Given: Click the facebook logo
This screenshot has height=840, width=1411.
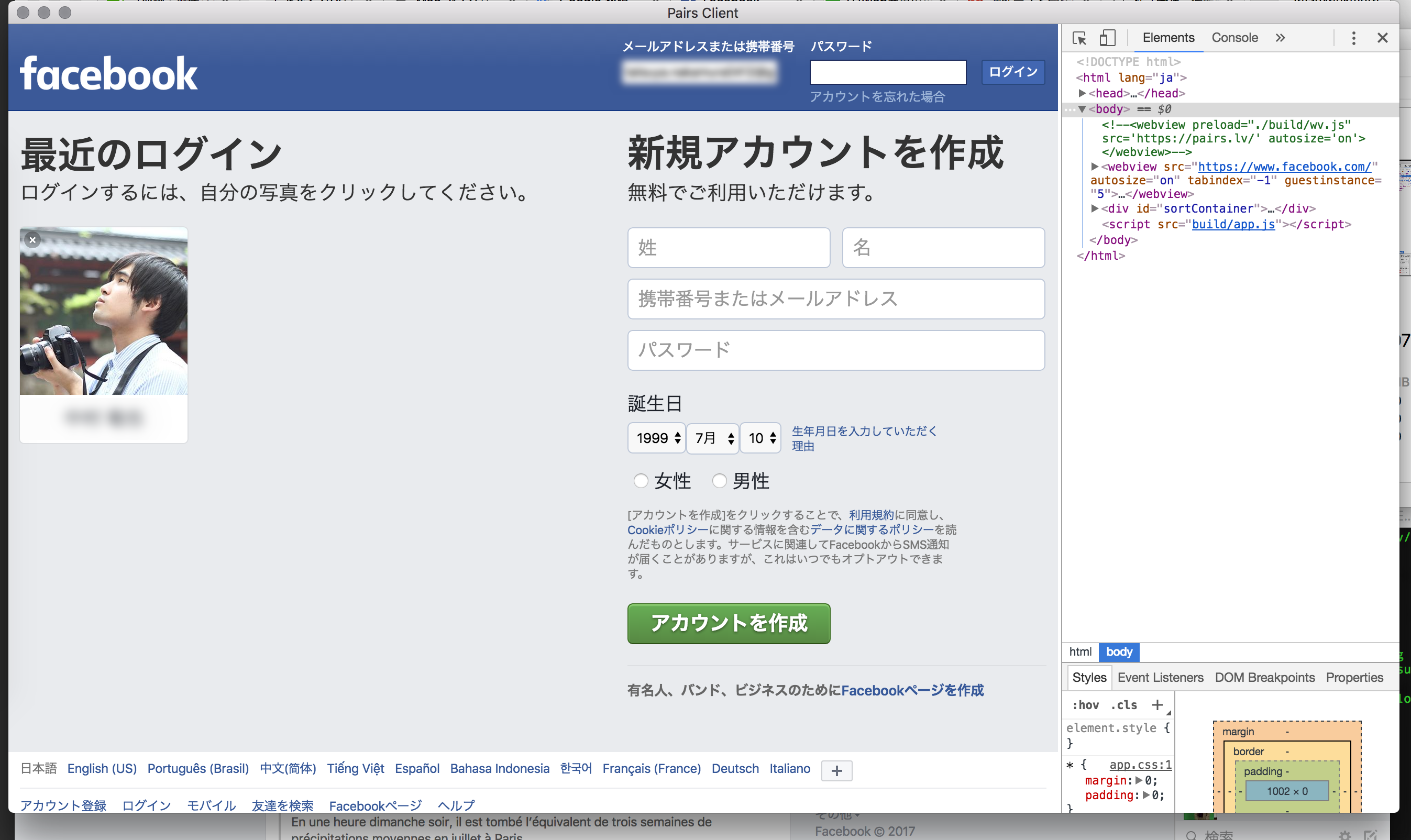Looking at the screenshot, I should (x=108, y=73).
